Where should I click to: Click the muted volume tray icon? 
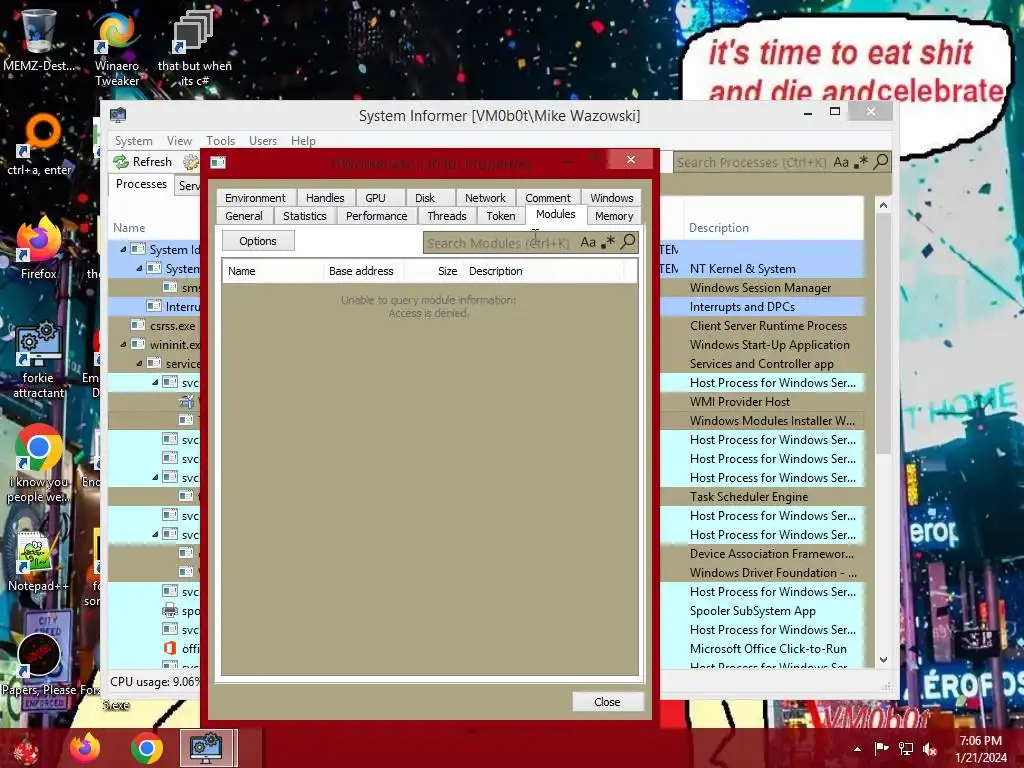click(x=930, y=749)
